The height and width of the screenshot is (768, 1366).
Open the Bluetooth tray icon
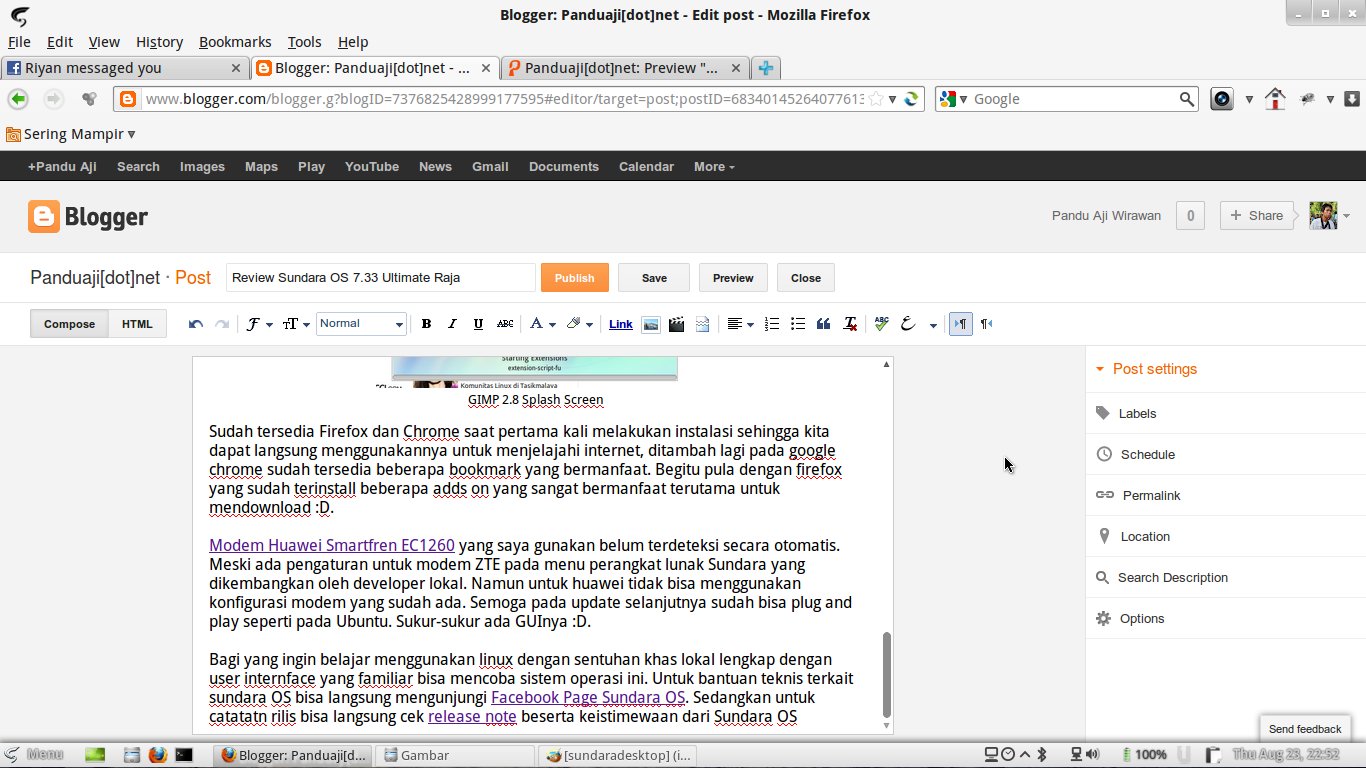pos(1040,755)
